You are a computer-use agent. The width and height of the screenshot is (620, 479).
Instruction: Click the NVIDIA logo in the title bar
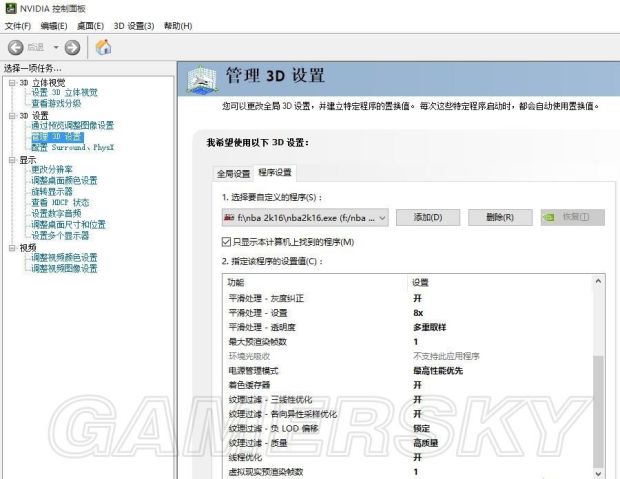[x=10, y=8]
